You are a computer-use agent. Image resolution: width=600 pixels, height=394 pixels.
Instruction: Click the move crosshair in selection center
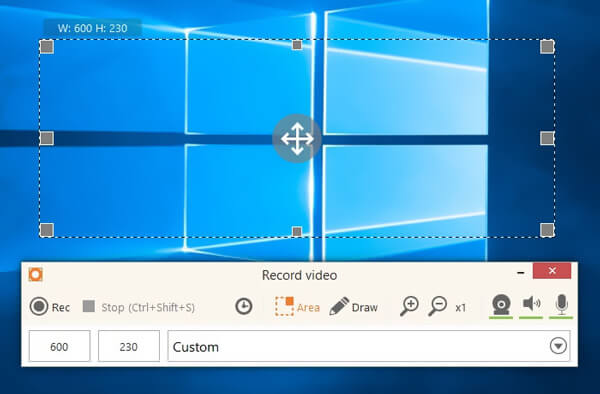pyautogui.click(x=297, y=139)
